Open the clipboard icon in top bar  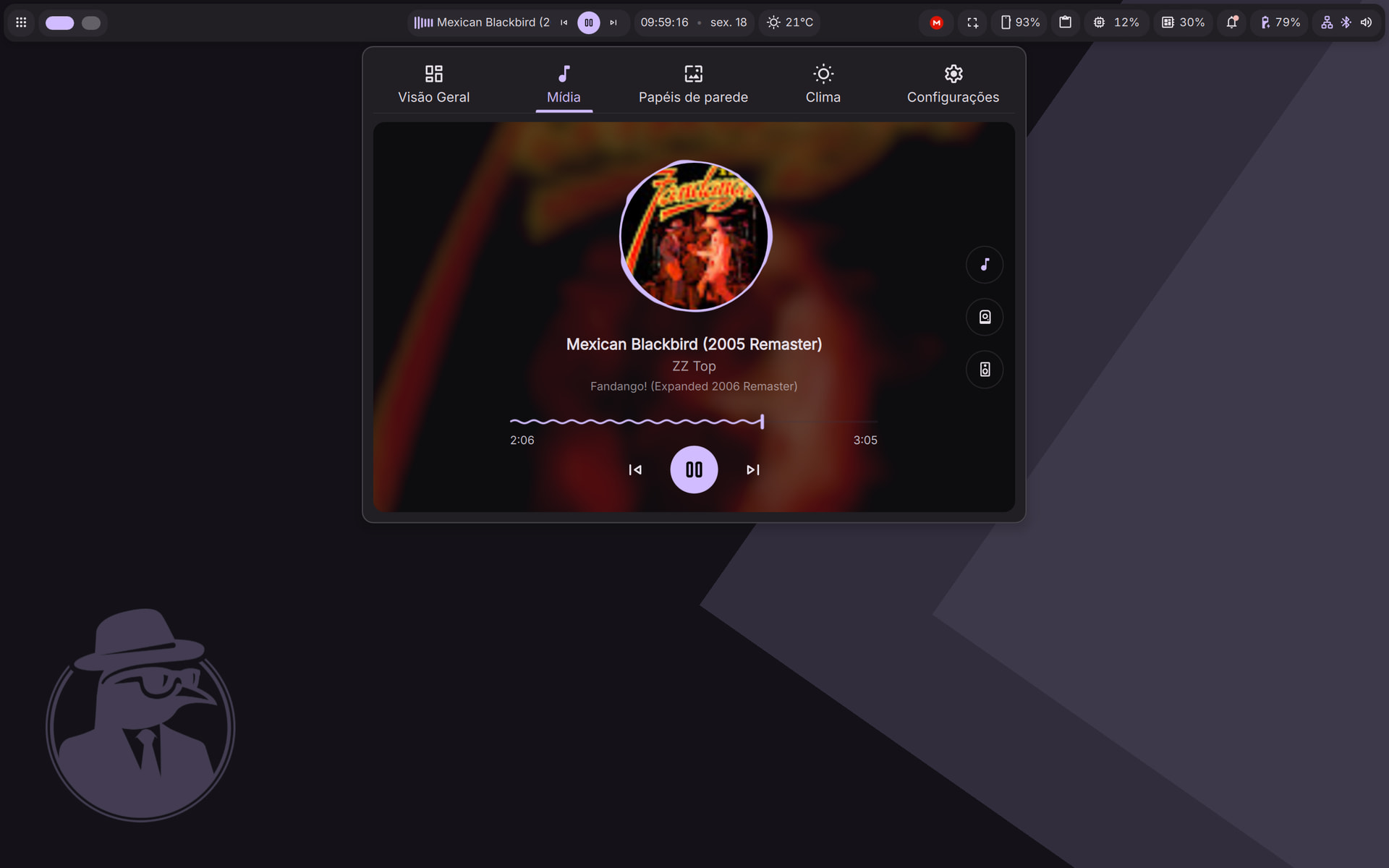1065,22
